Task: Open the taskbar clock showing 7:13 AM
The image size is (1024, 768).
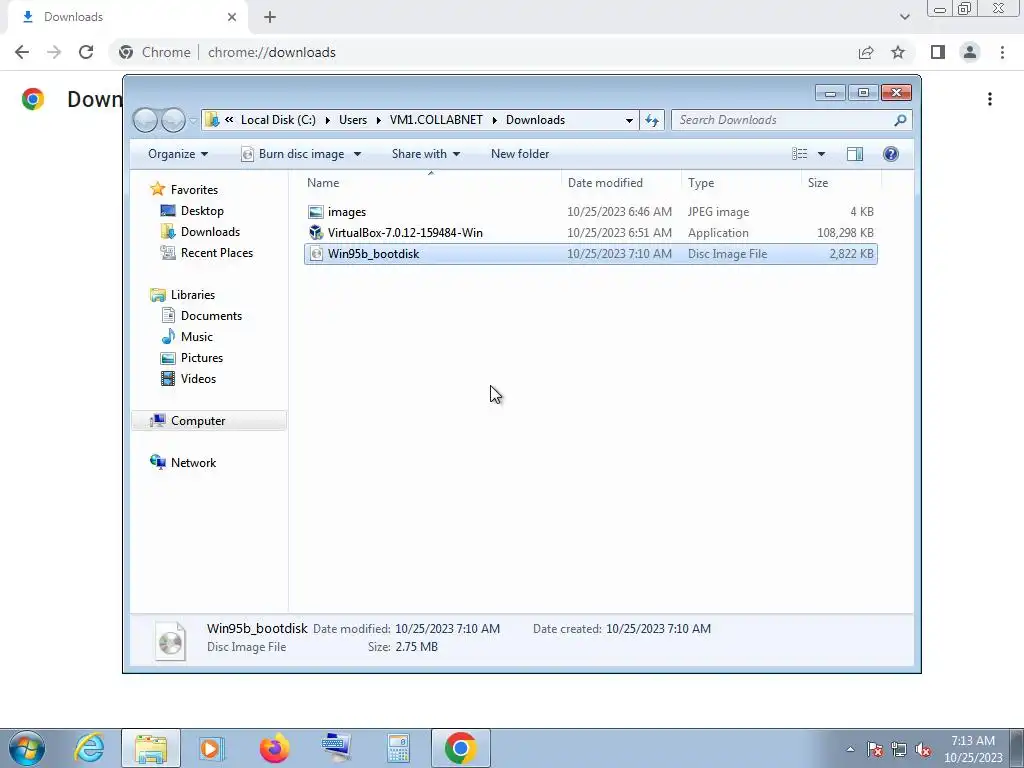Action: tap(973, 749)
